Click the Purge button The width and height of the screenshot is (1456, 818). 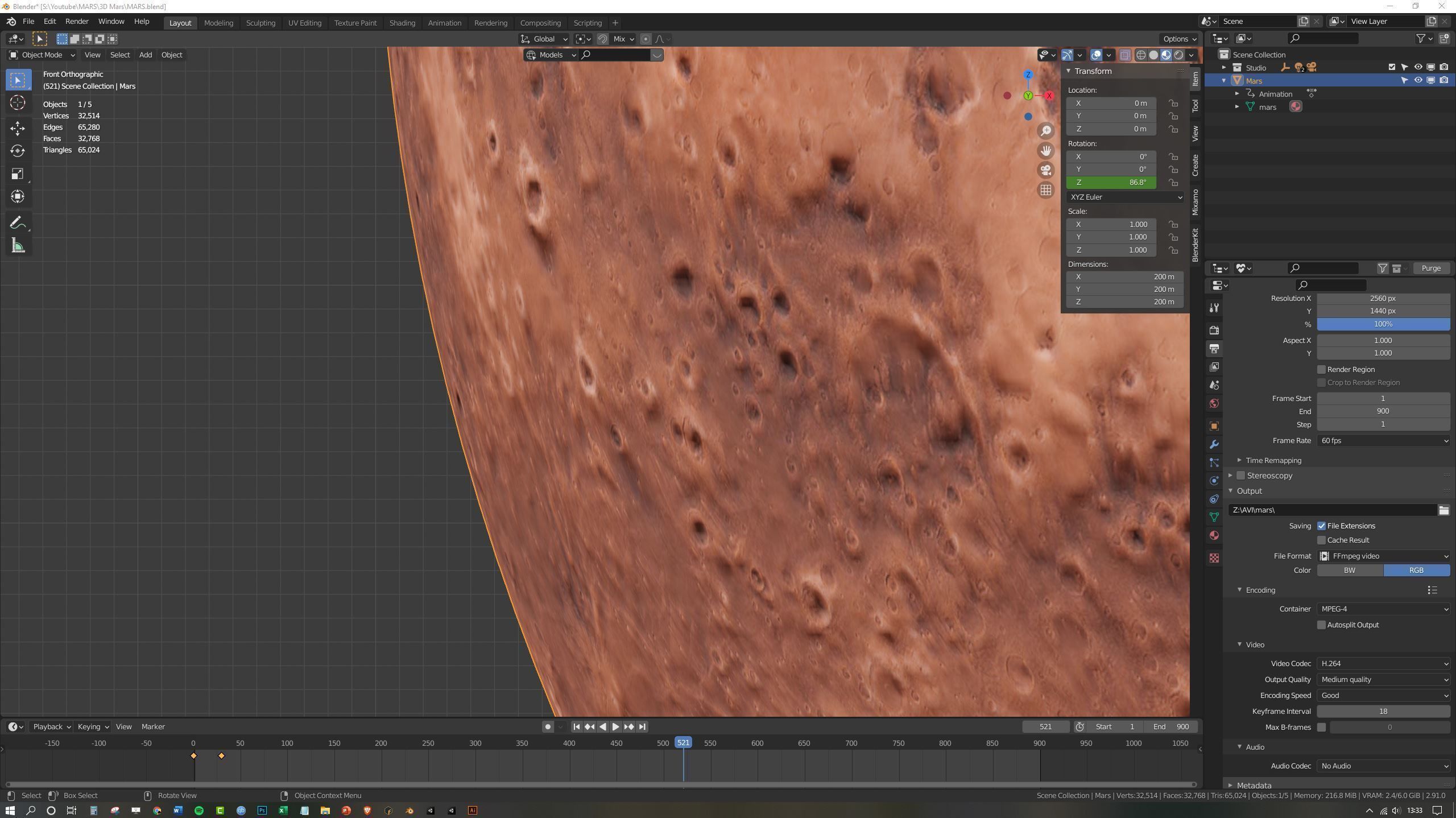click(x=1431, y=268)
